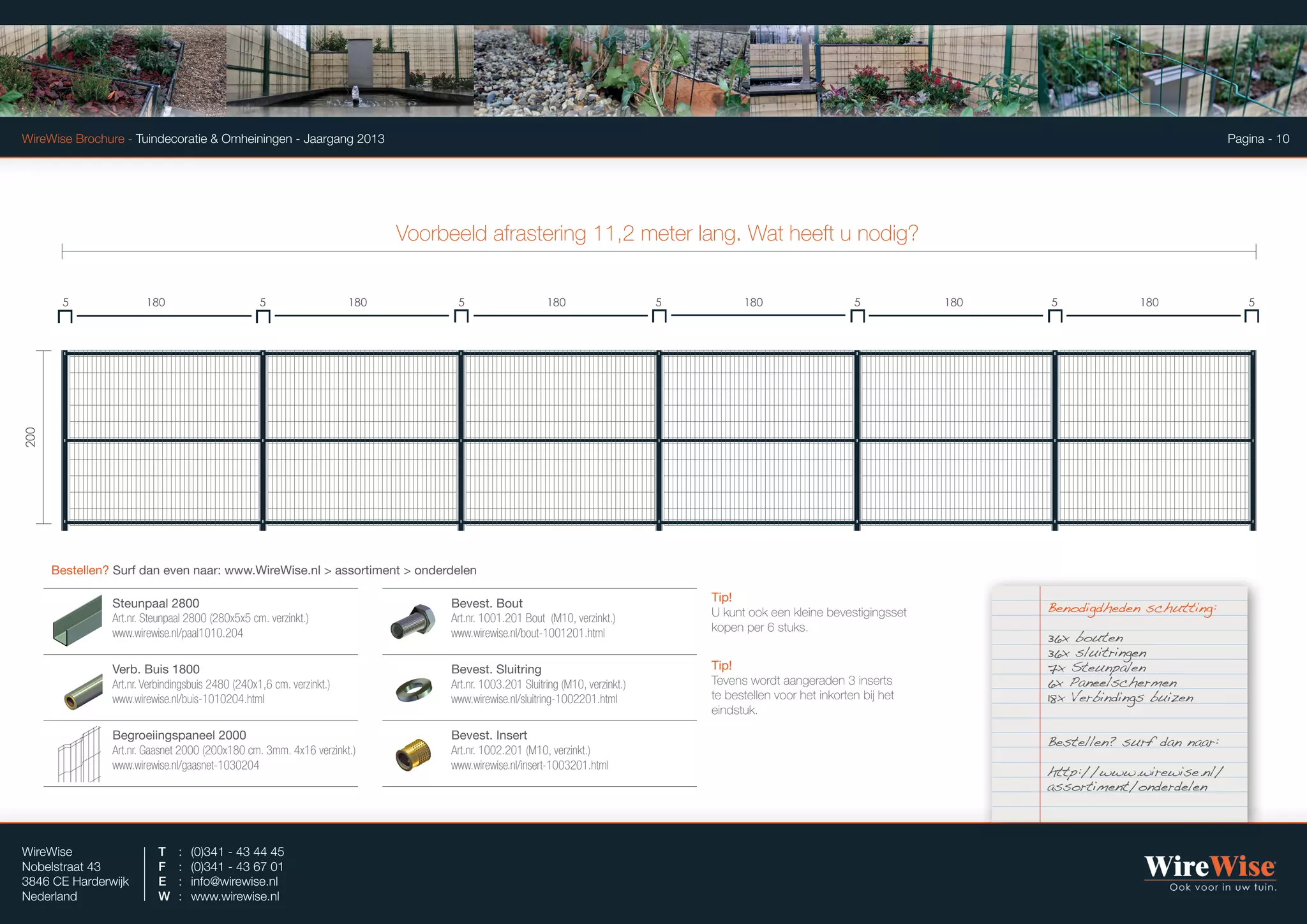Click the Bevest. Bout bolt image

[412, 622]
